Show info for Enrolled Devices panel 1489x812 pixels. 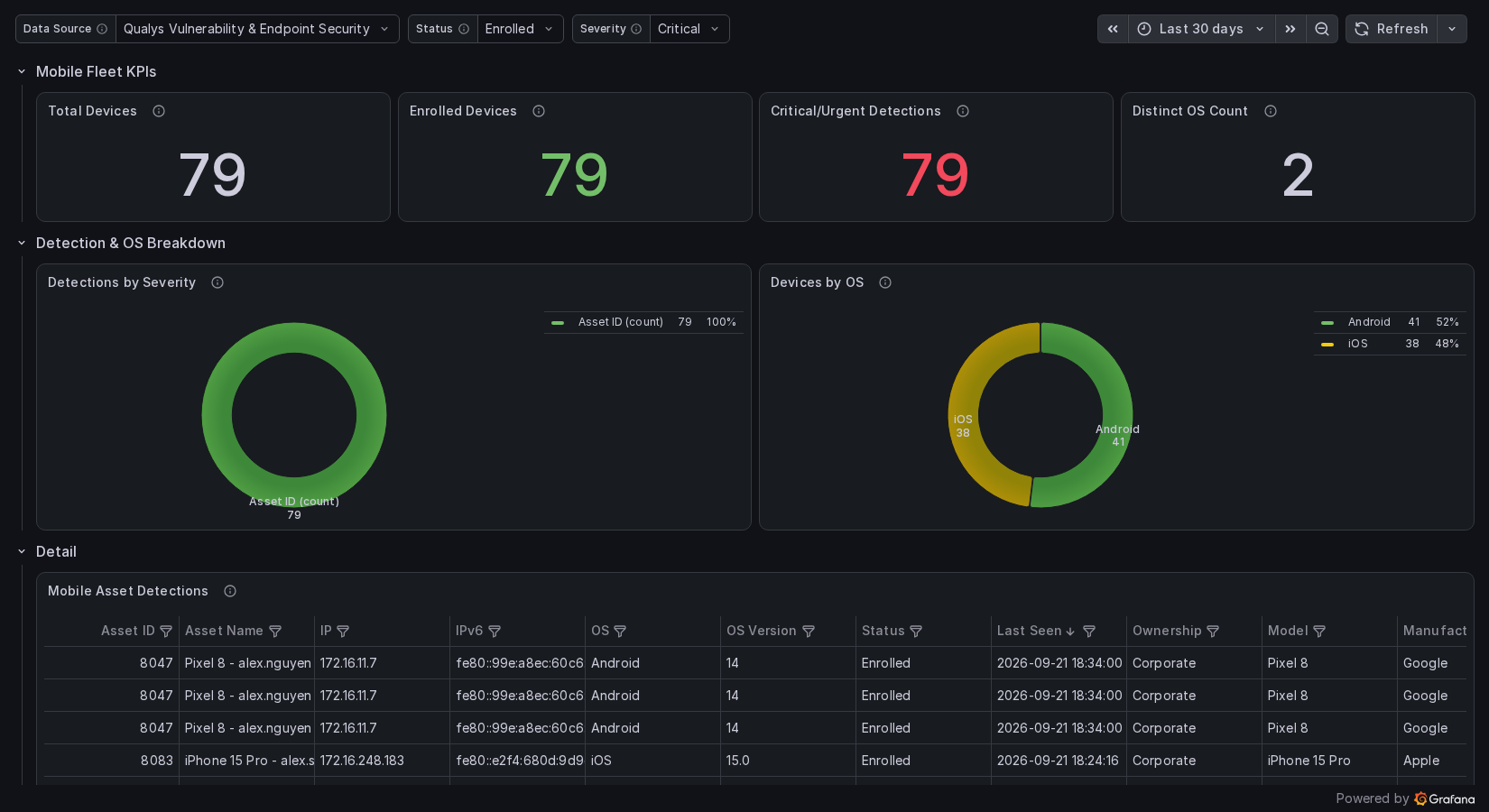[539, 111]
